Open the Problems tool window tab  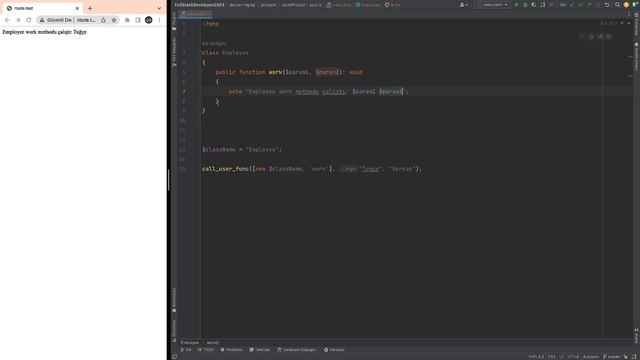[231, 350]
